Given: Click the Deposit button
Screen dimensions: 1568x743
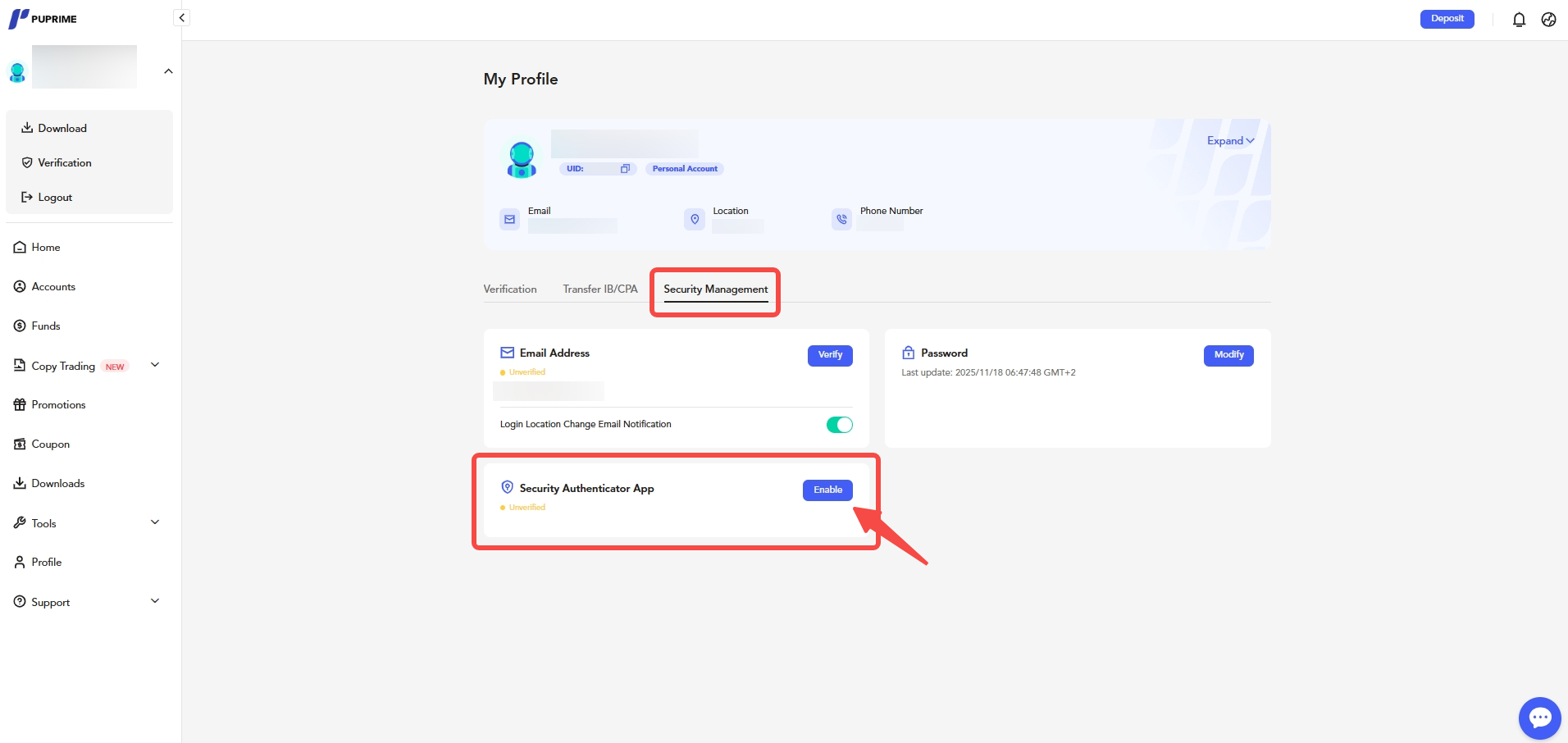Looking at the screenshot, I should tap(1447, 19).
